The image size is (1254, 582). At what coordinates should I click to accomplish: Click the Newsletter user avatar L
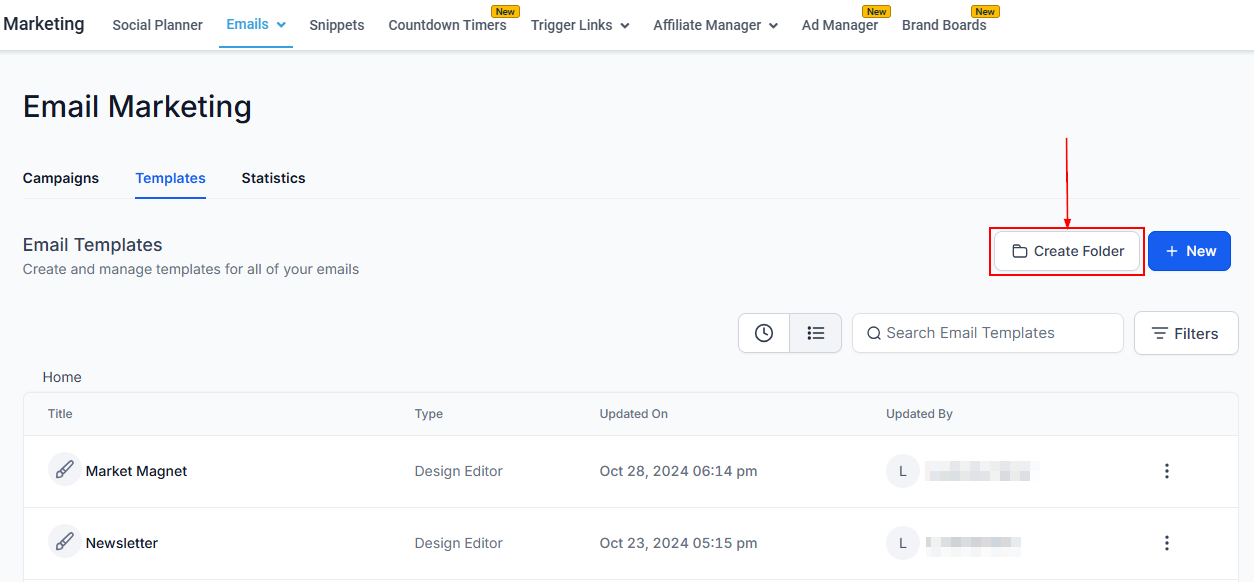[902, 543]
